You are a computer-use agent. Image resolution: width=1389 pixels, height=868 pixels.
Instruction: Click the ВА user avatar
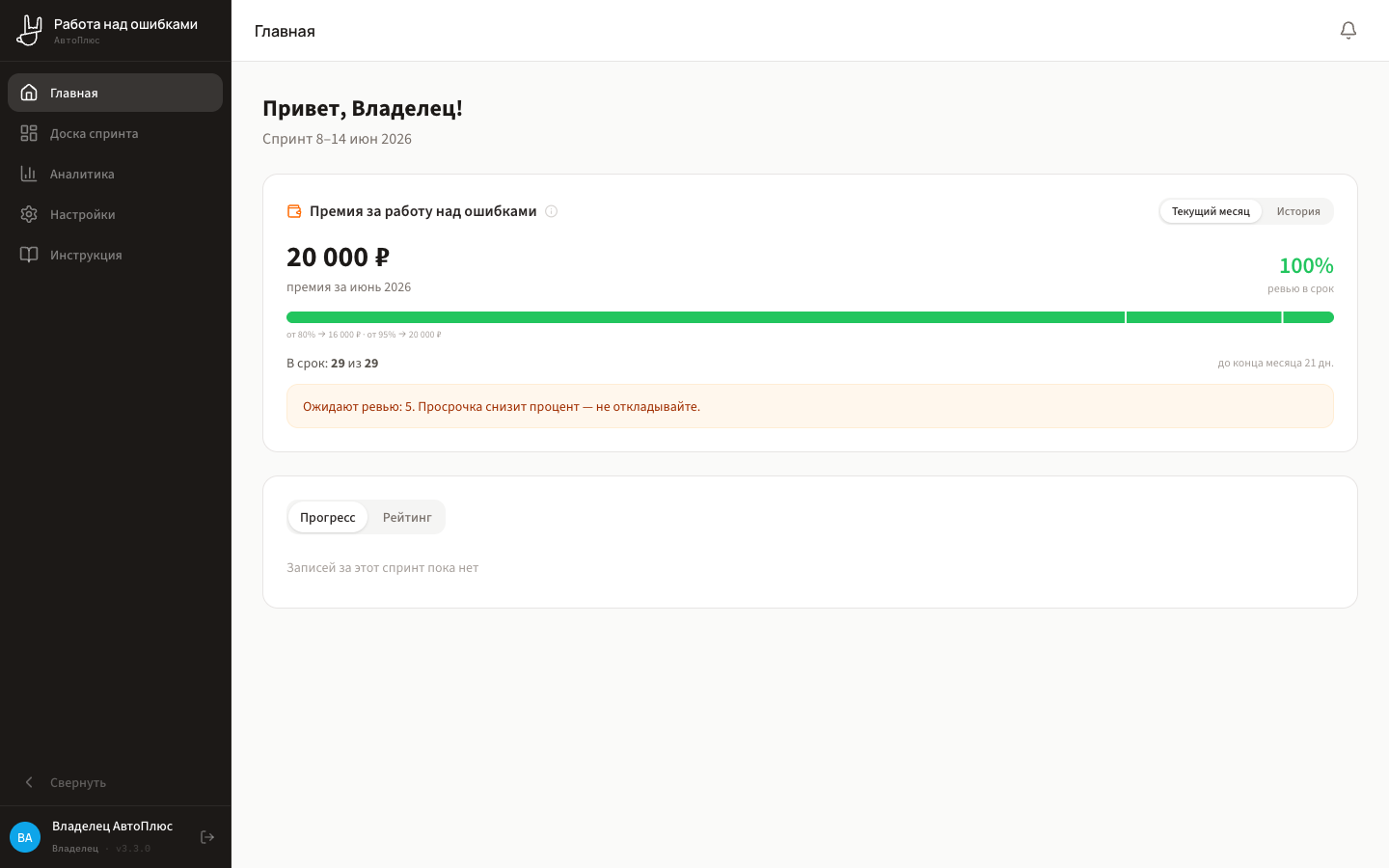pos(25,837)
